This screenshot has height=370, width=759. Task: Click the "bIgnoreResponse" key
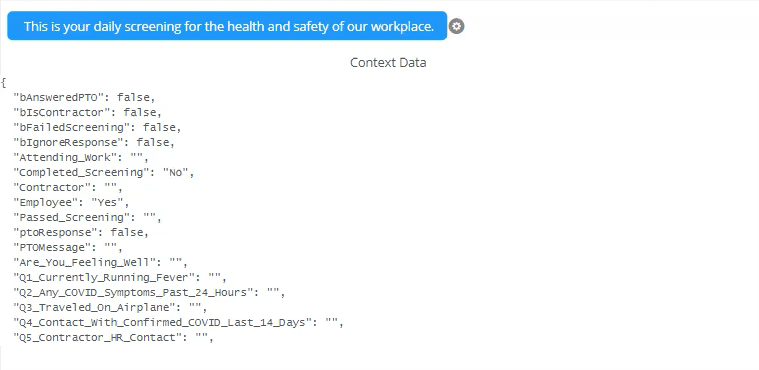click(x=68, y=142)
